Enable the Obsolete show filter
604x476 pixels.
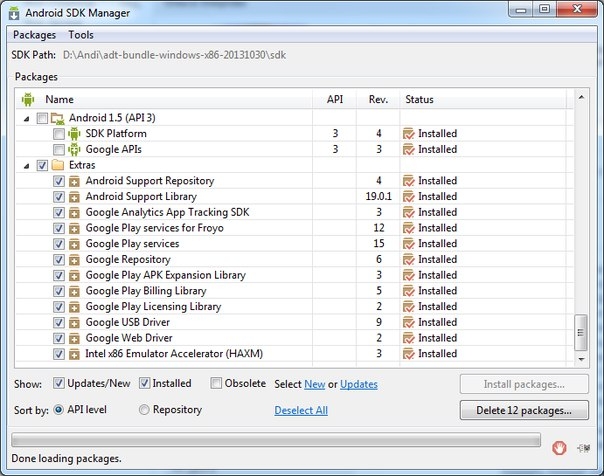click(216, 383)
